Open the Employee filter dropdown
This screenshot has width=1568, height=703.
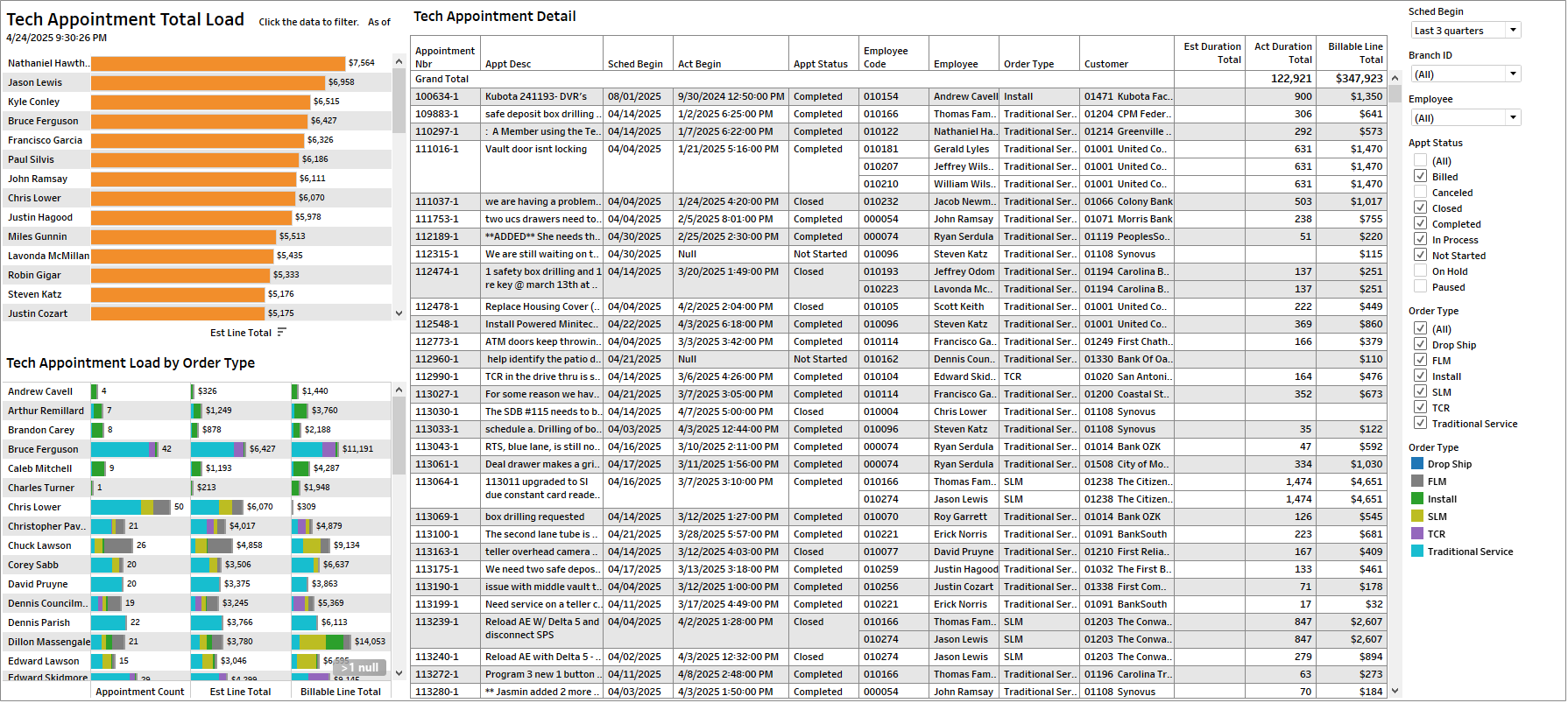[x=1512, y=118]
